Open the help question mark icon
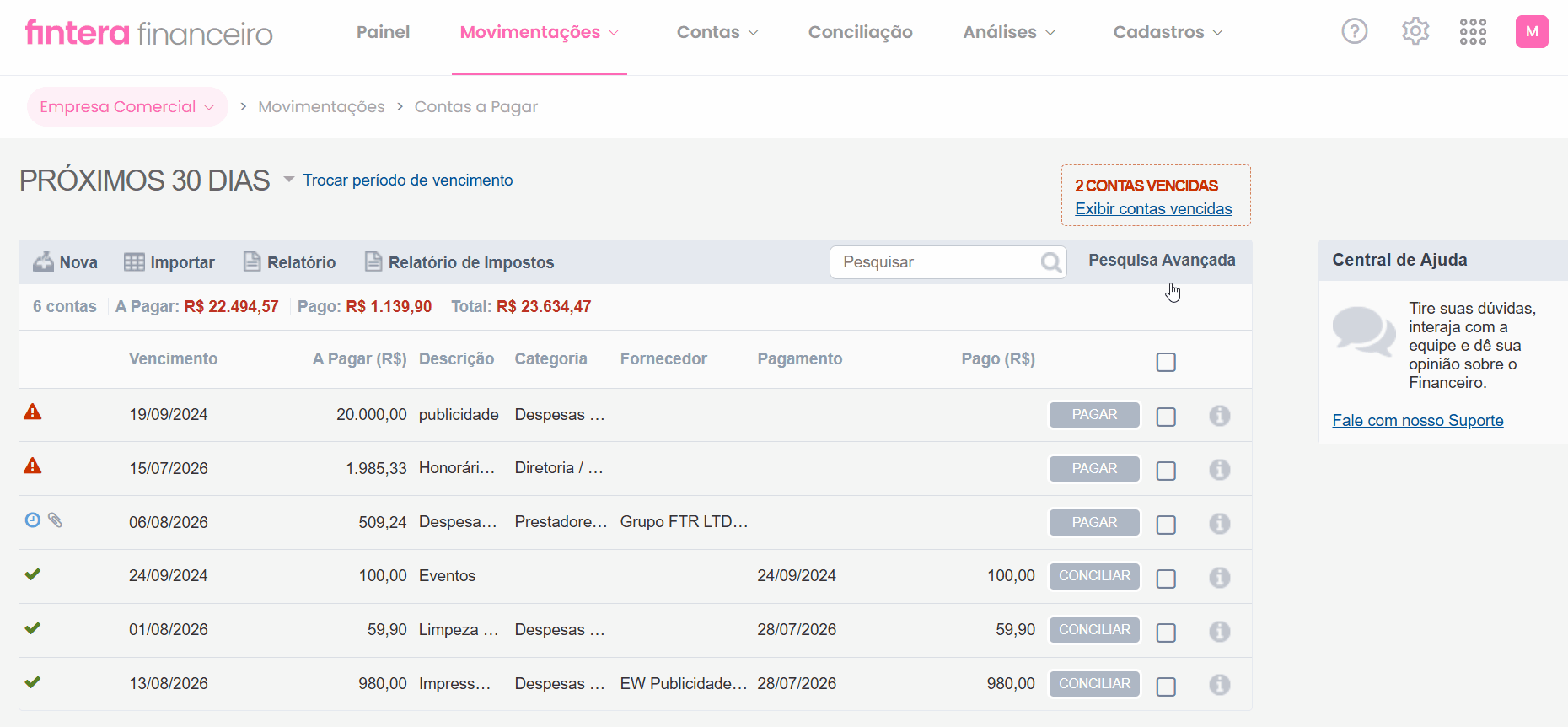Image resolution: width=1568 pixels, height=727 pixels. click(1354, 32)
